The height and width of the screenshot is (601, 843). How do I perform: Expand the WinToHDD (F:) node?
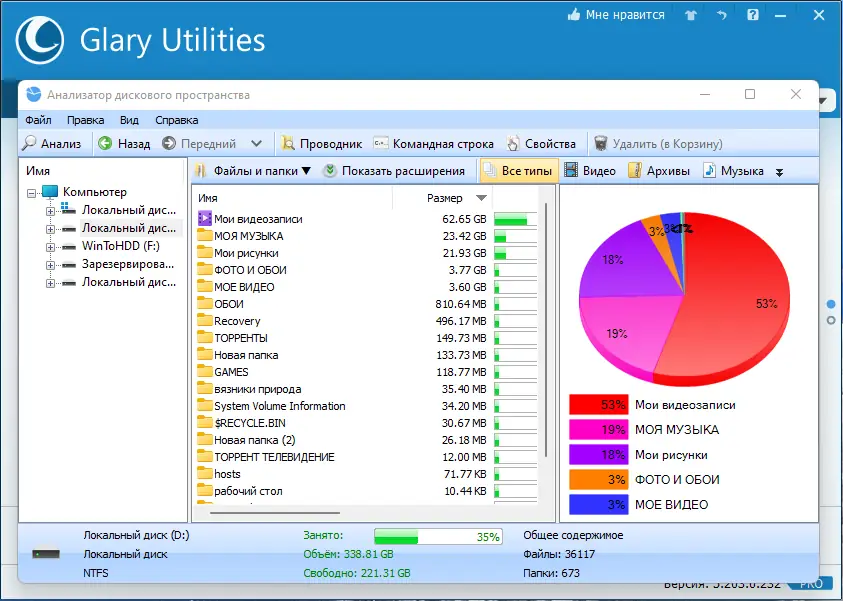coord(50,247)
